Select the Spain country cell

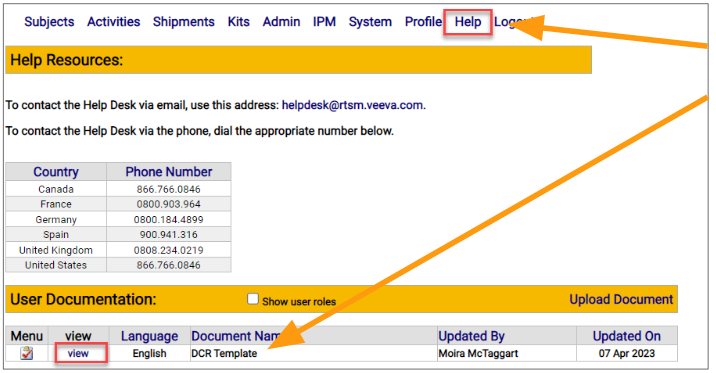56,235
